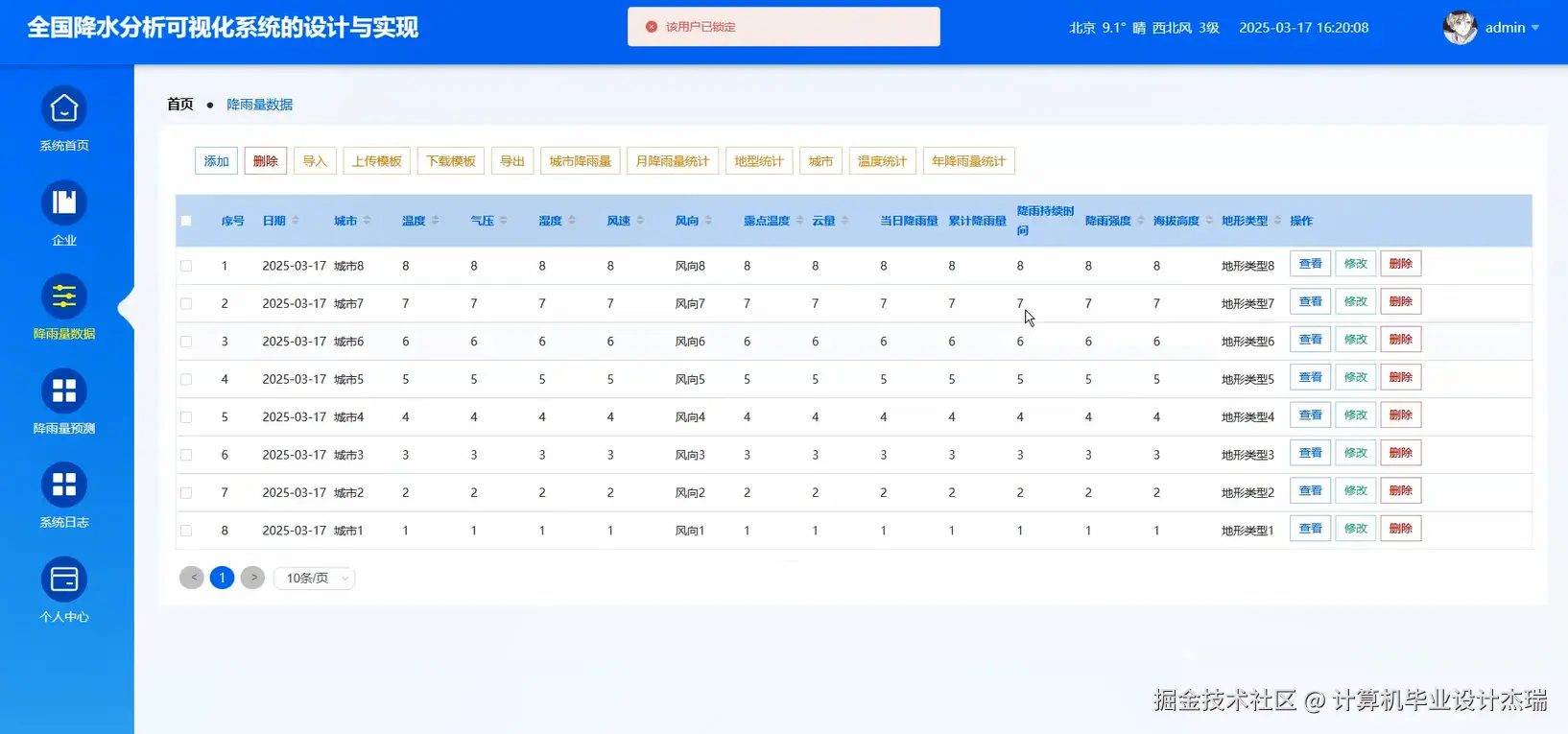The image size is (1568, 734).
Task: Check the row 1 城市8 checkbox
Action: 186,266
